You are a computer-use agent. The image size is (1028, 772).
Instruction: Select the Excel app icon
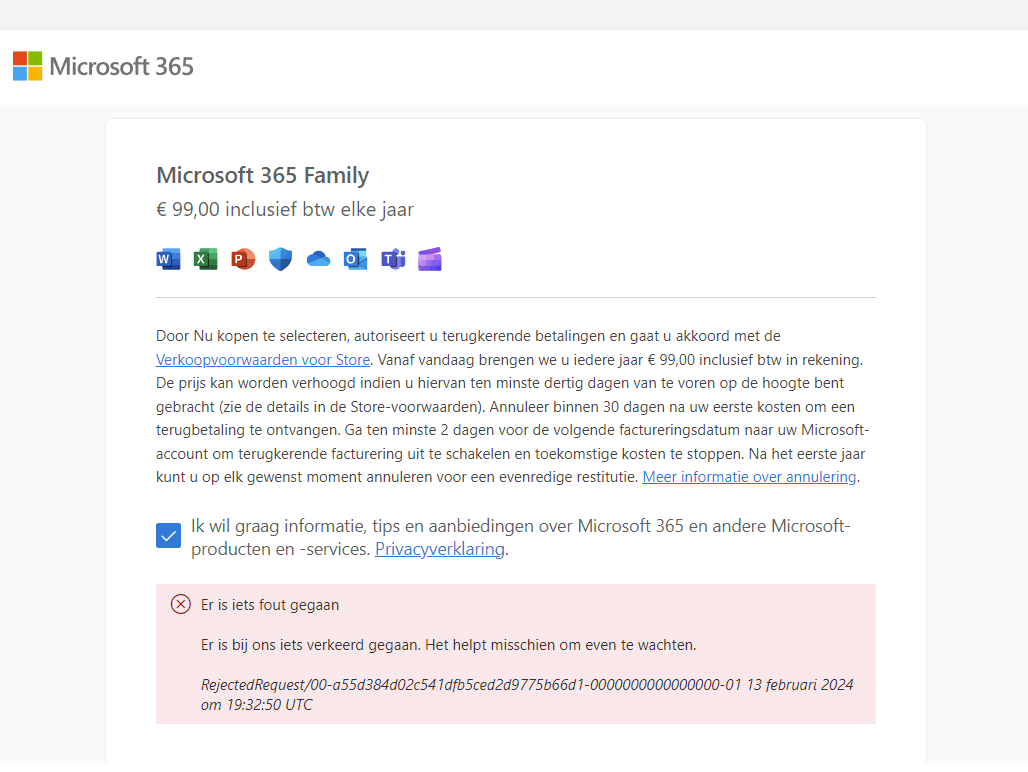(205, 258)
